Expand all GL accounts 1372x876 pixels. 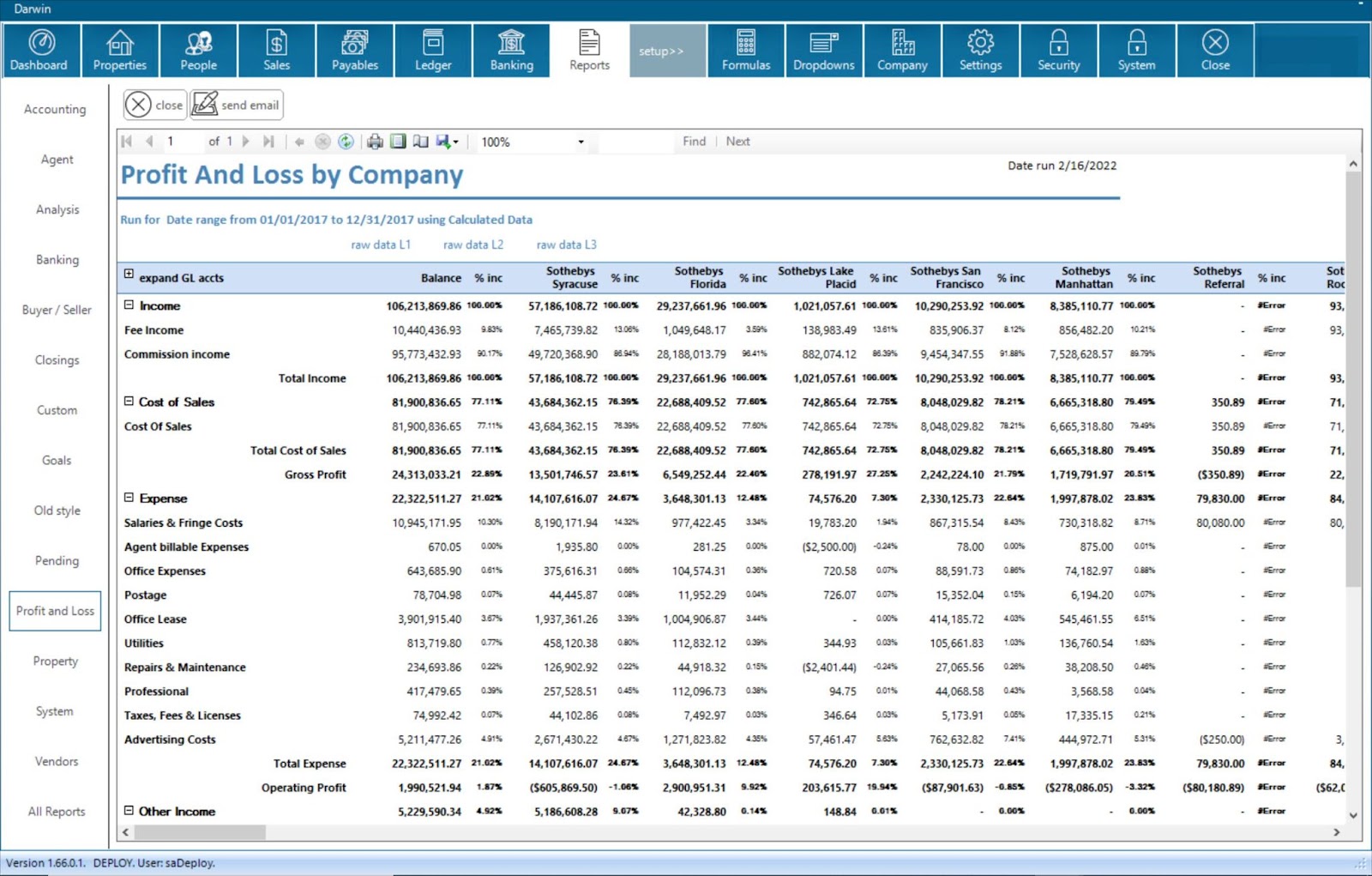pyautogui.click(x=129, y=275)
